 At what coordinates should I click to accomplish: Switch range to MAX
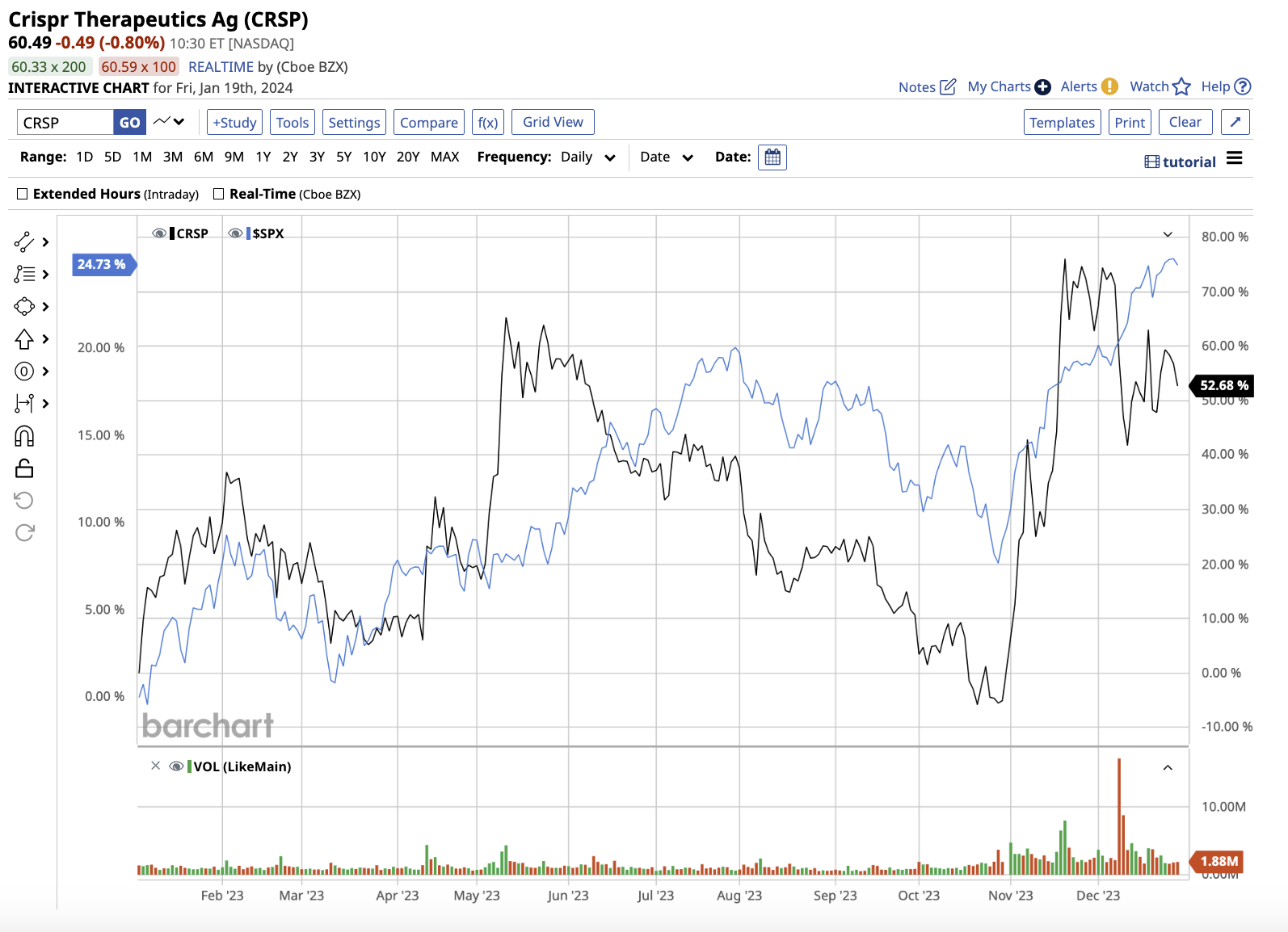[445, 157]
